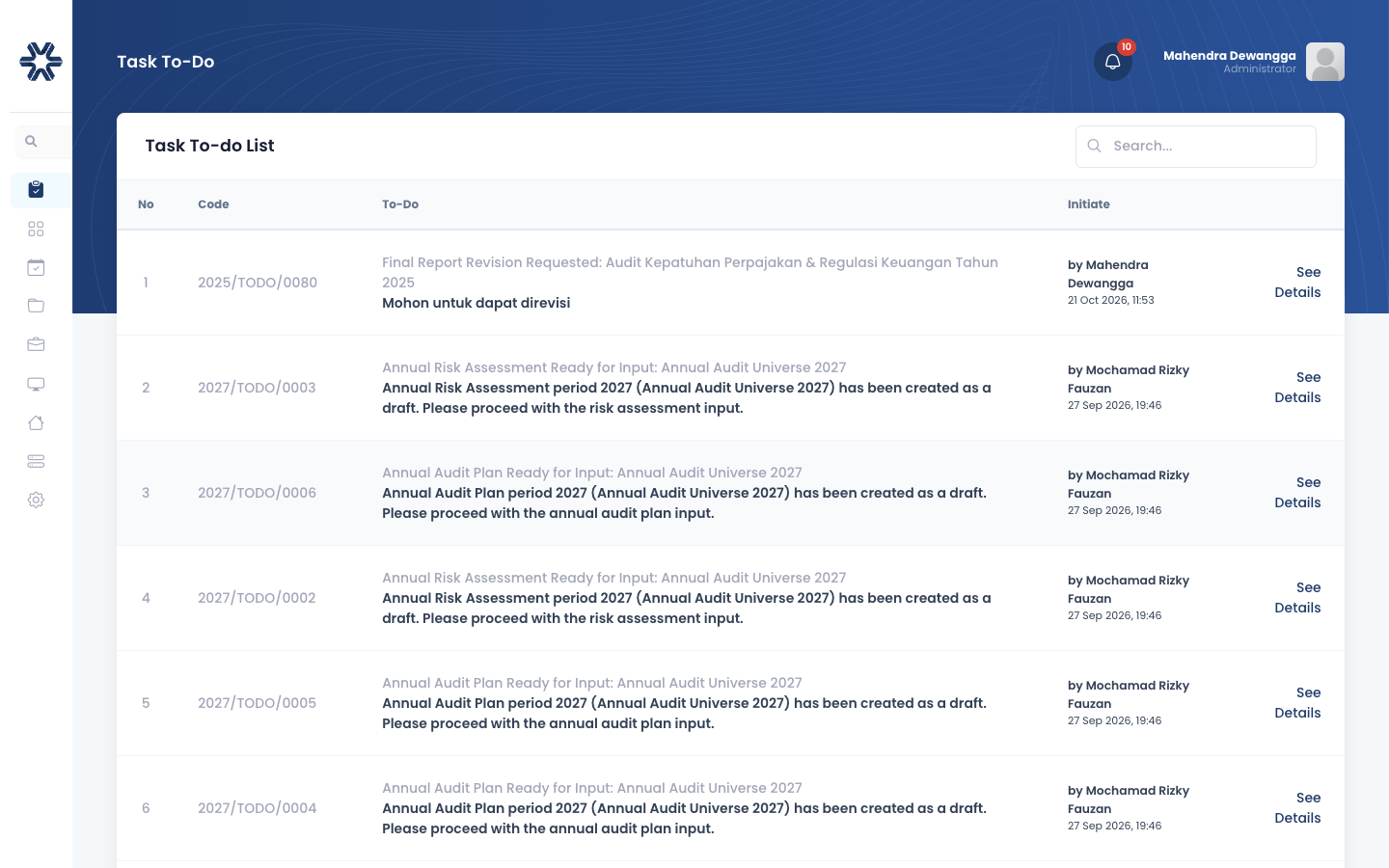Viewport: 1389px width, 868px height.
Task: Click the Code column header
Action: point(213,204)
